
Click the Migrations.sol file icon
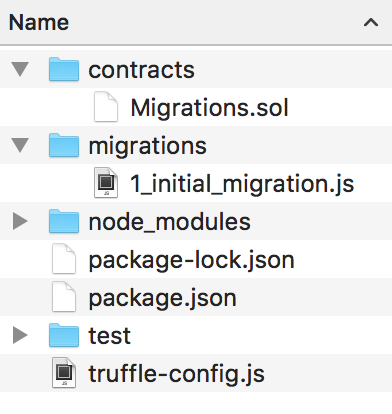(106, 107)
